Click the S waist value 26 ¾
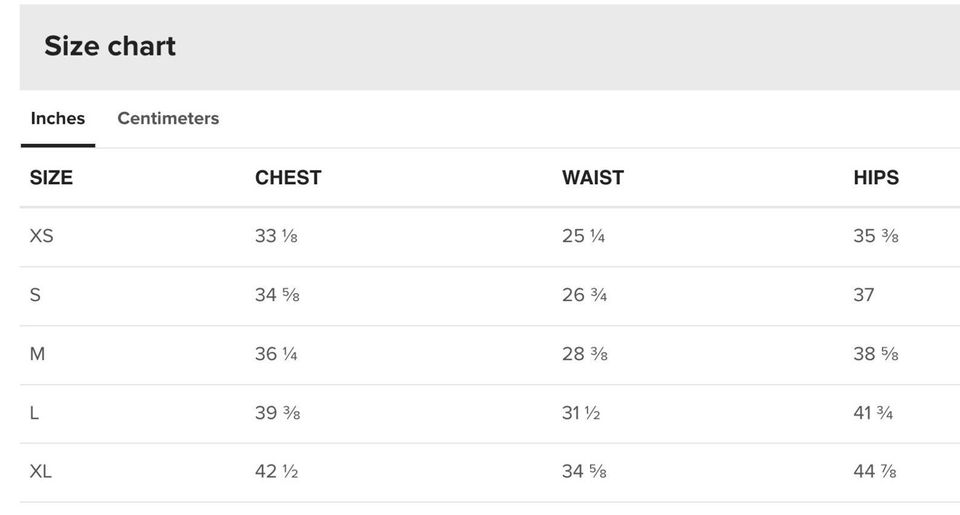 pos(584,295)
